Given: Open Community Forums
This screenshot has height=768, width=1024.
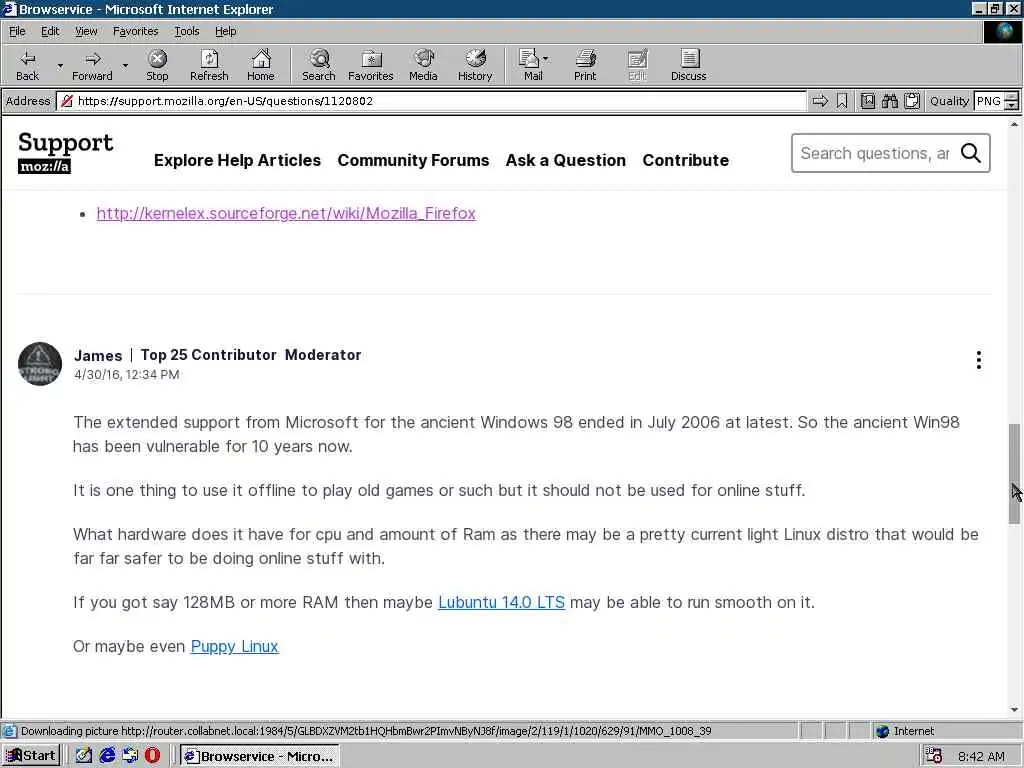Looking at the screenshot, I should click(x=413, y=160).
